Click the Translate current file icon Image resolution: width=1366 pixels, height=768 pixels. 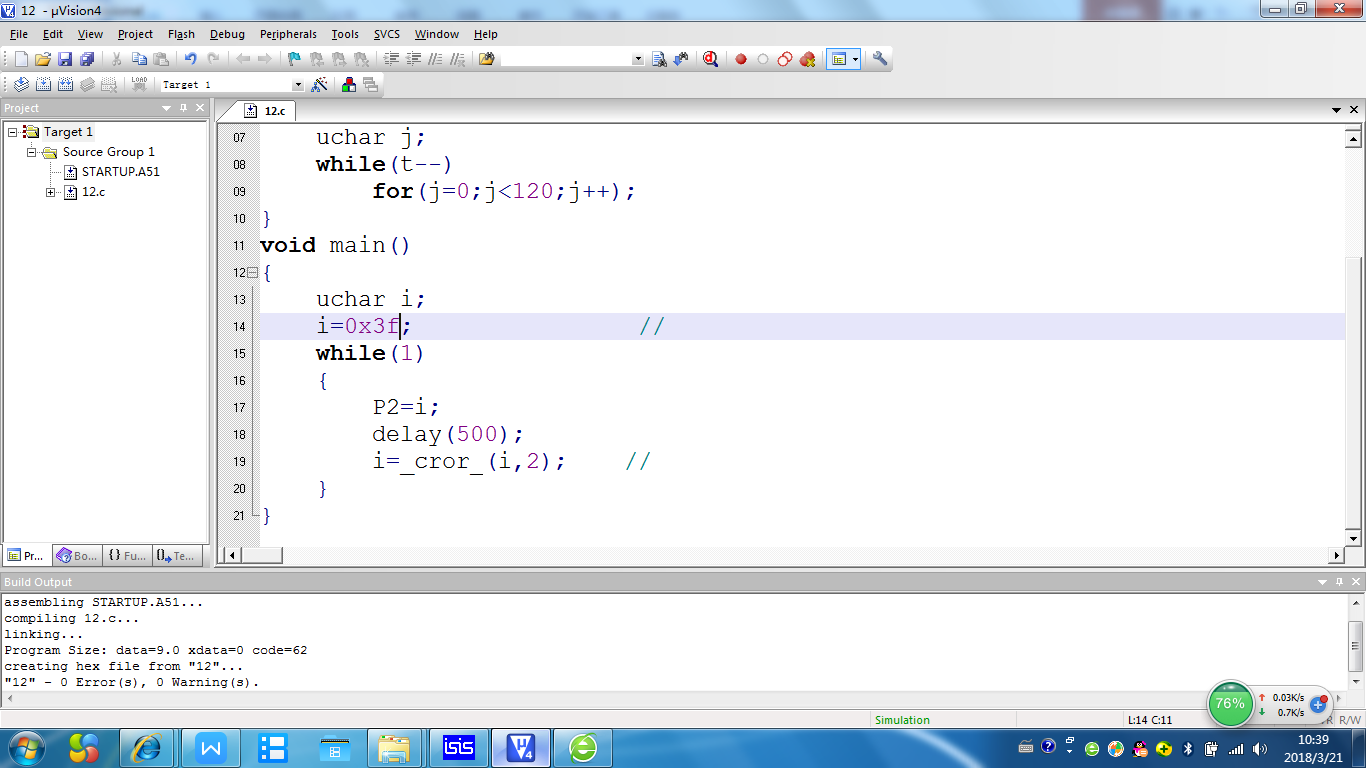[21, 85]
